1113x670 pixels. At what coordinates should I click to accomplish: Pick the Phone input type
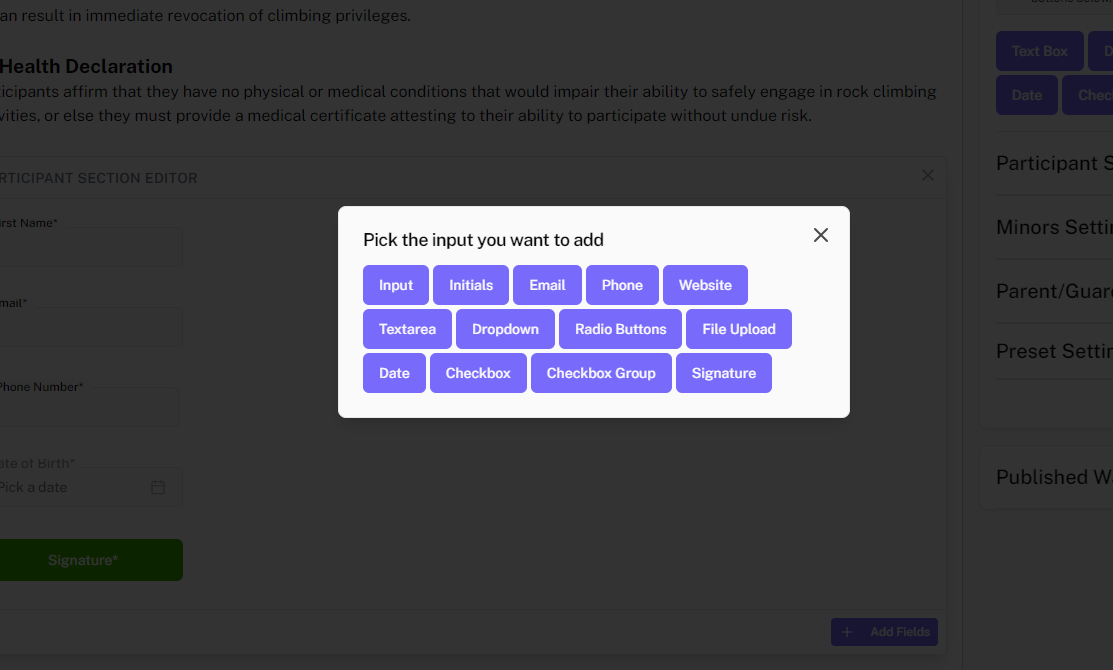coord(622,285)
